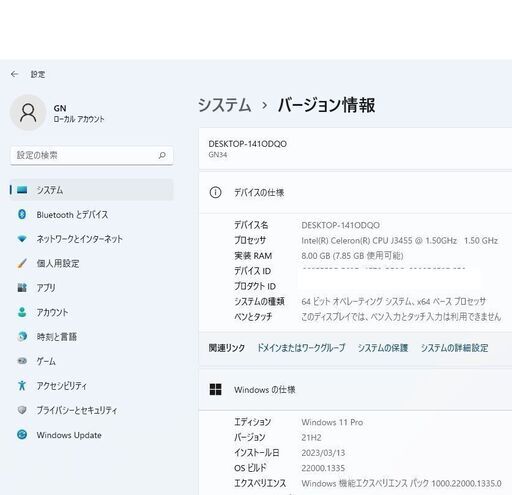The height and width of the screenshot is (495, 512).
Task: Click GN ローカル アカウント name
Action: click(x=79, y=113)
